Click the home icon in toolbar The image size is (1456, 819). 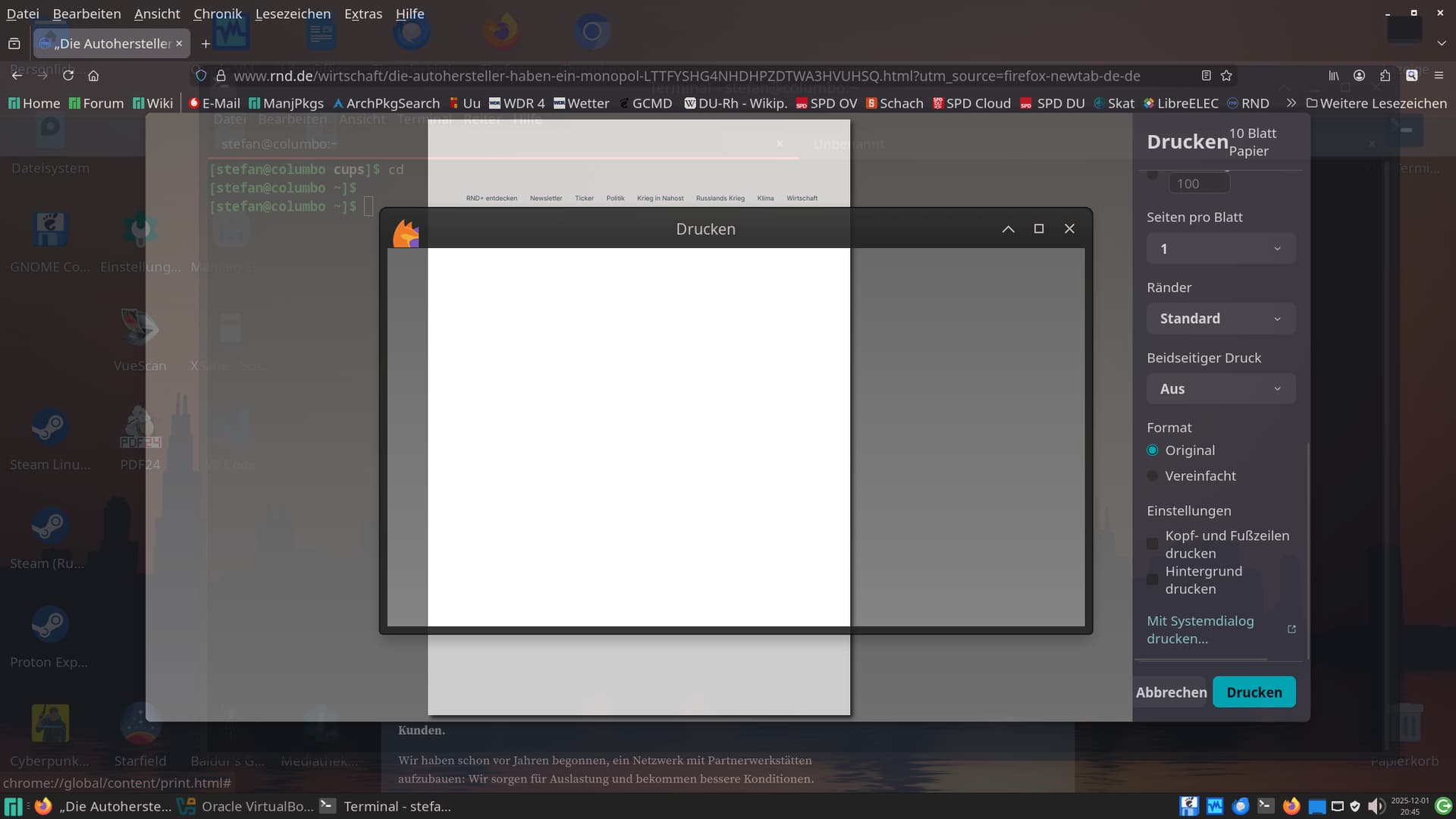(x=93, y=76)
